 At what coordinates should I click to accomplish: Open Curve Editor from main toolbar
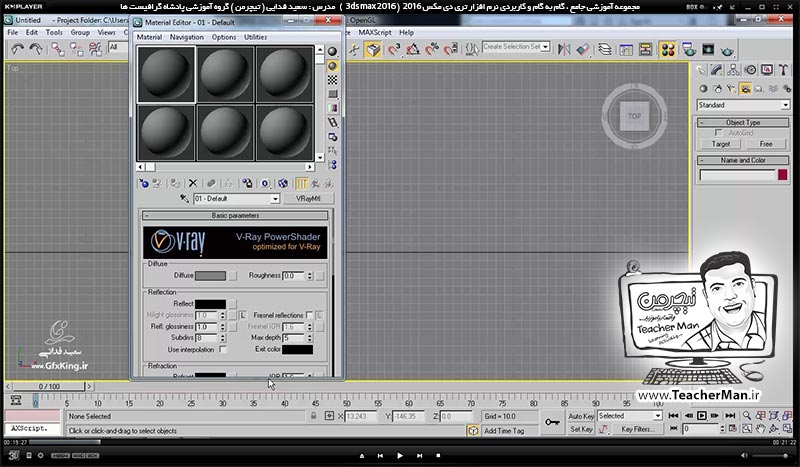tap(626, 50)
